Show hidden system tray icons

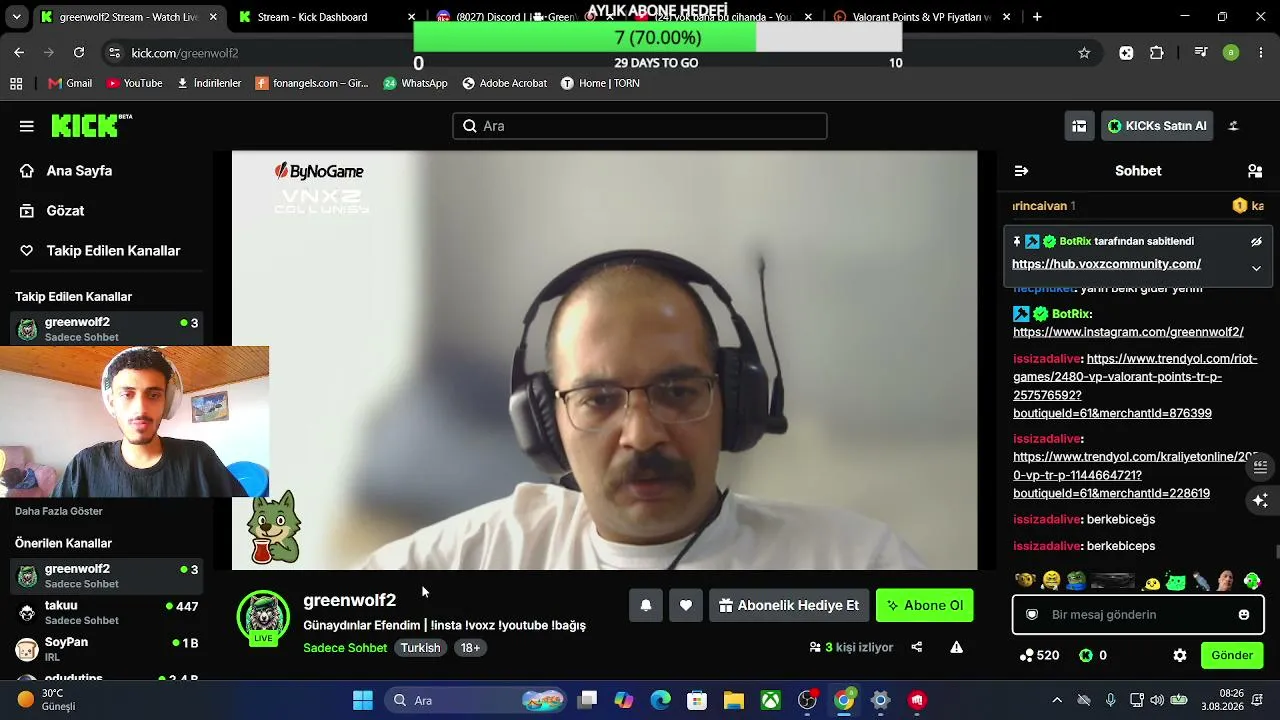pos(1057,700)
